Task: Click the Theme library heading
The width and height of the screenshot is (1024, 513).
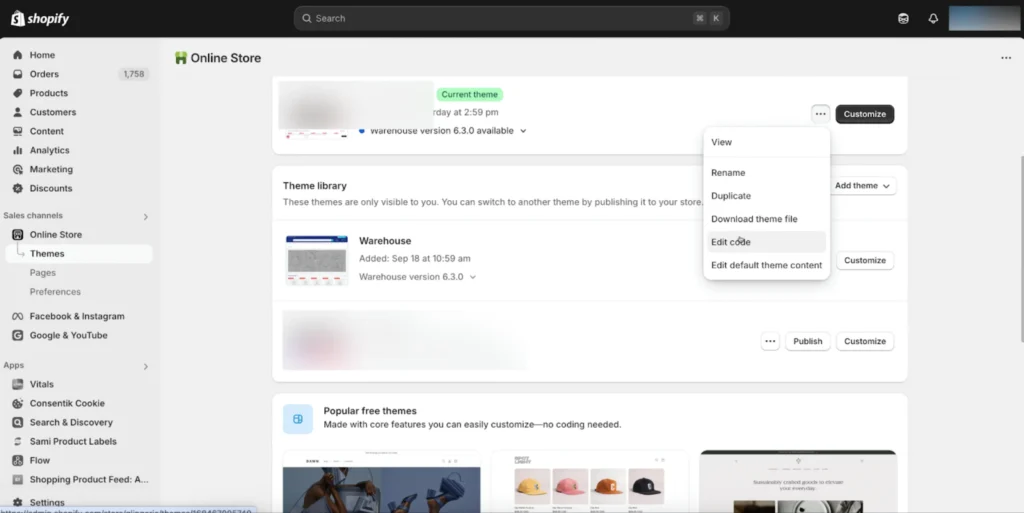Action: 315,185
